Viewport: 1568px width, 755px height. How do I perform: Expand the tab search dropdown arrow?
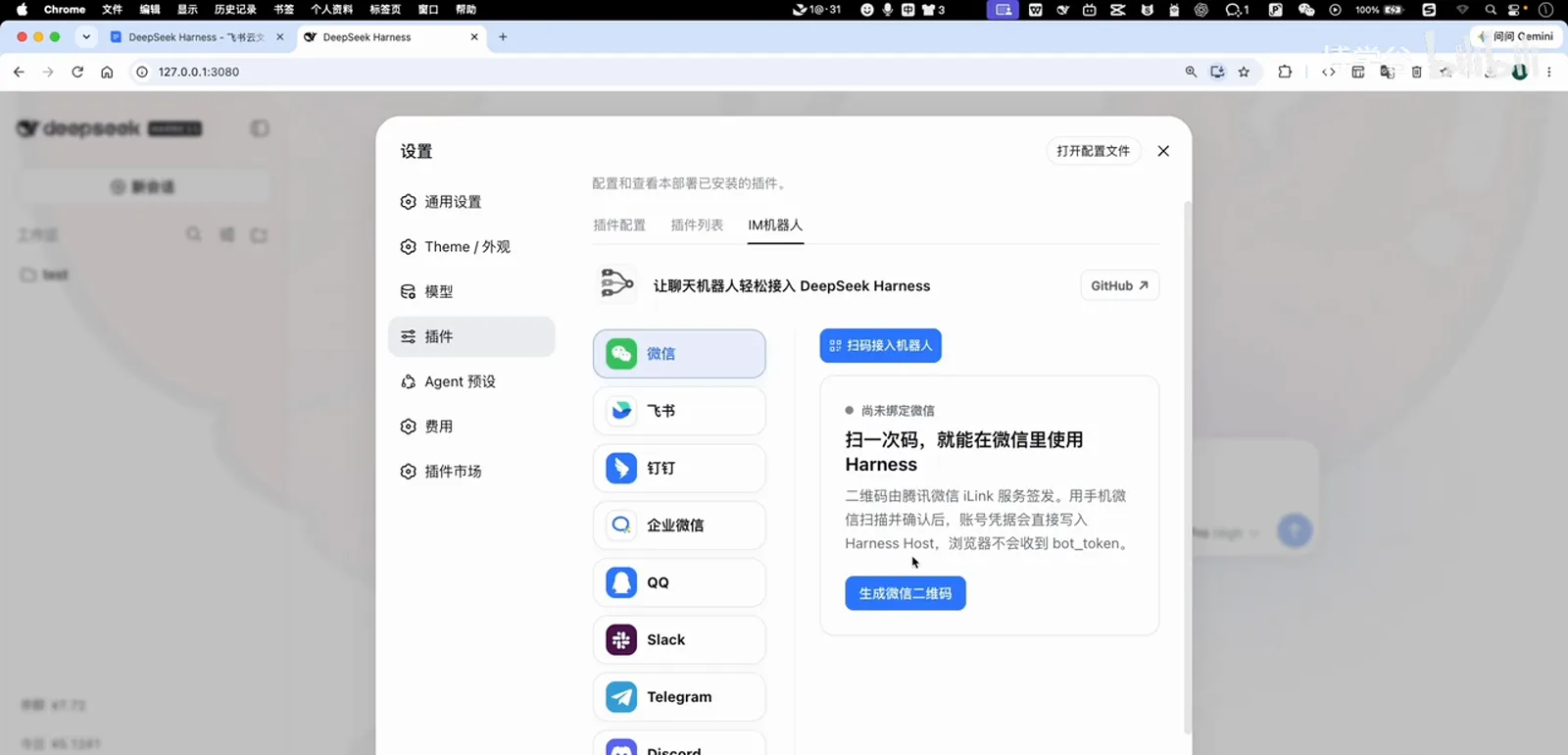[86, 37]
